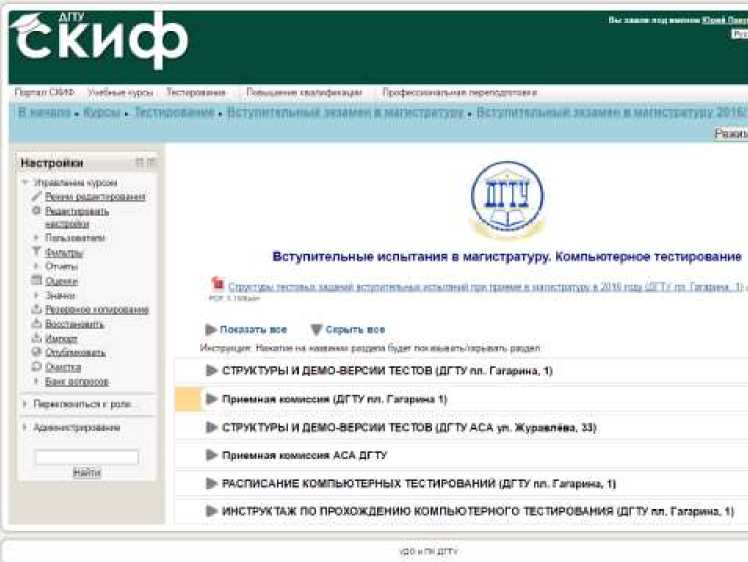Go to Тестирование breadcrumb link

tap(174, 113)
